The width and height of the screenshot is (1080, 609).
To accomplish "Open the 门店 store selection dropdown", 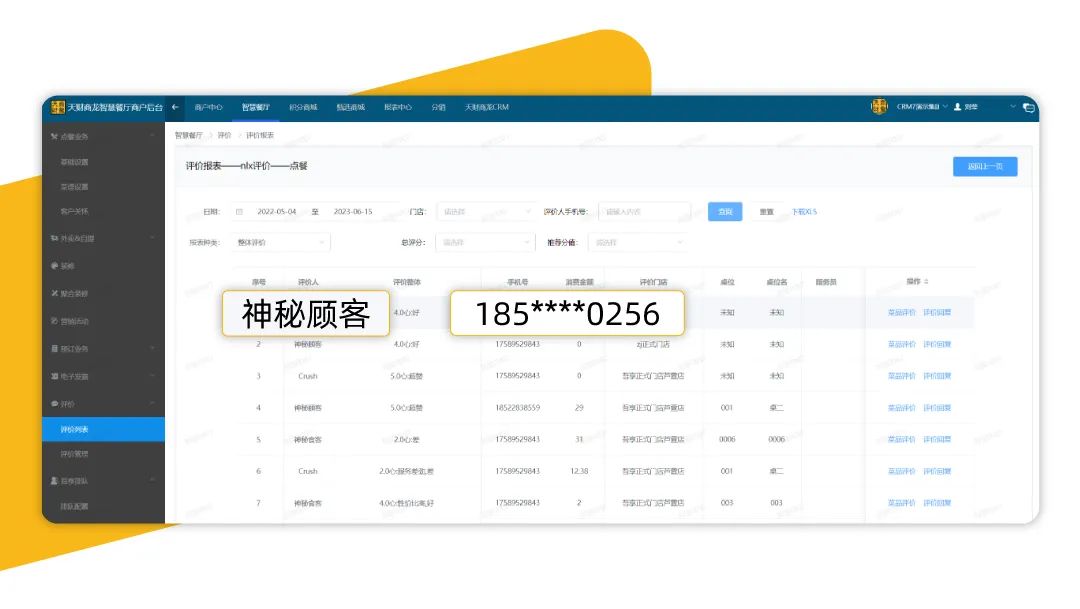I will (486, 212).
